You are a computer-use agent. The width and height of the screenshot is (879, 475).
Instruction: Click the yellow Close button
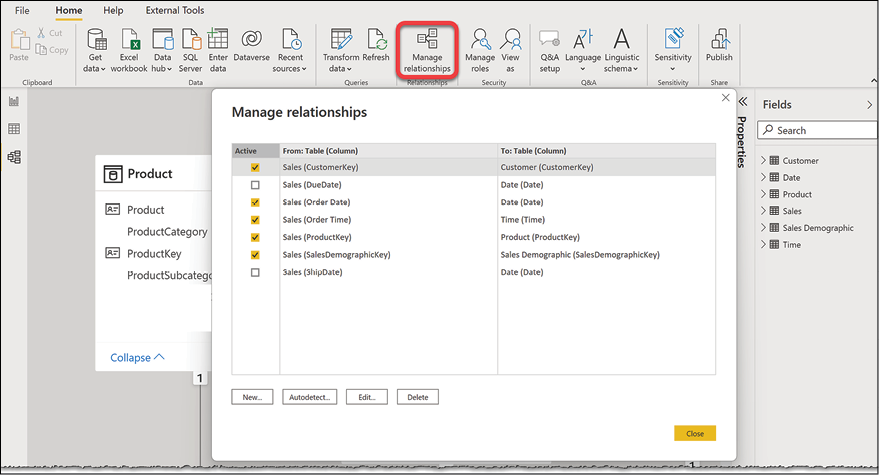coord(695,434)
